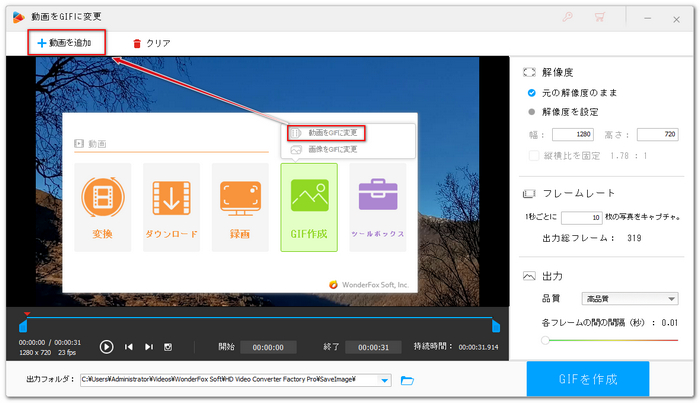Click the 高さ height field showing 720
Viewport: 700px width, 403px height.
tap(657, 134)
